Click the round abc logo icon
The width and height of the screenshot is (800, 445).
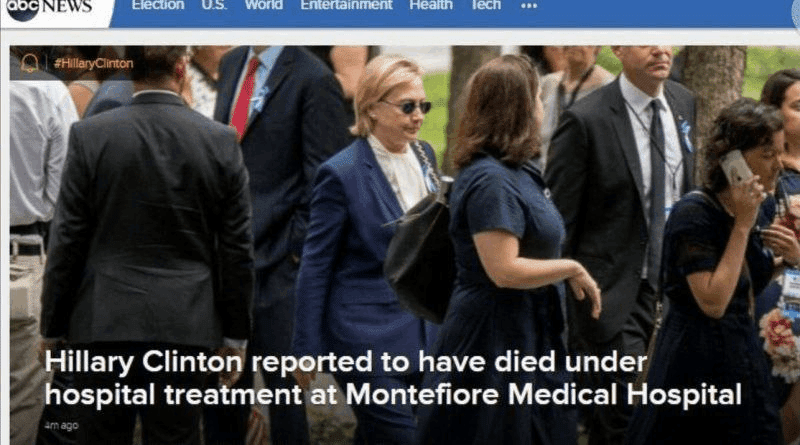[x=22, y=8]
